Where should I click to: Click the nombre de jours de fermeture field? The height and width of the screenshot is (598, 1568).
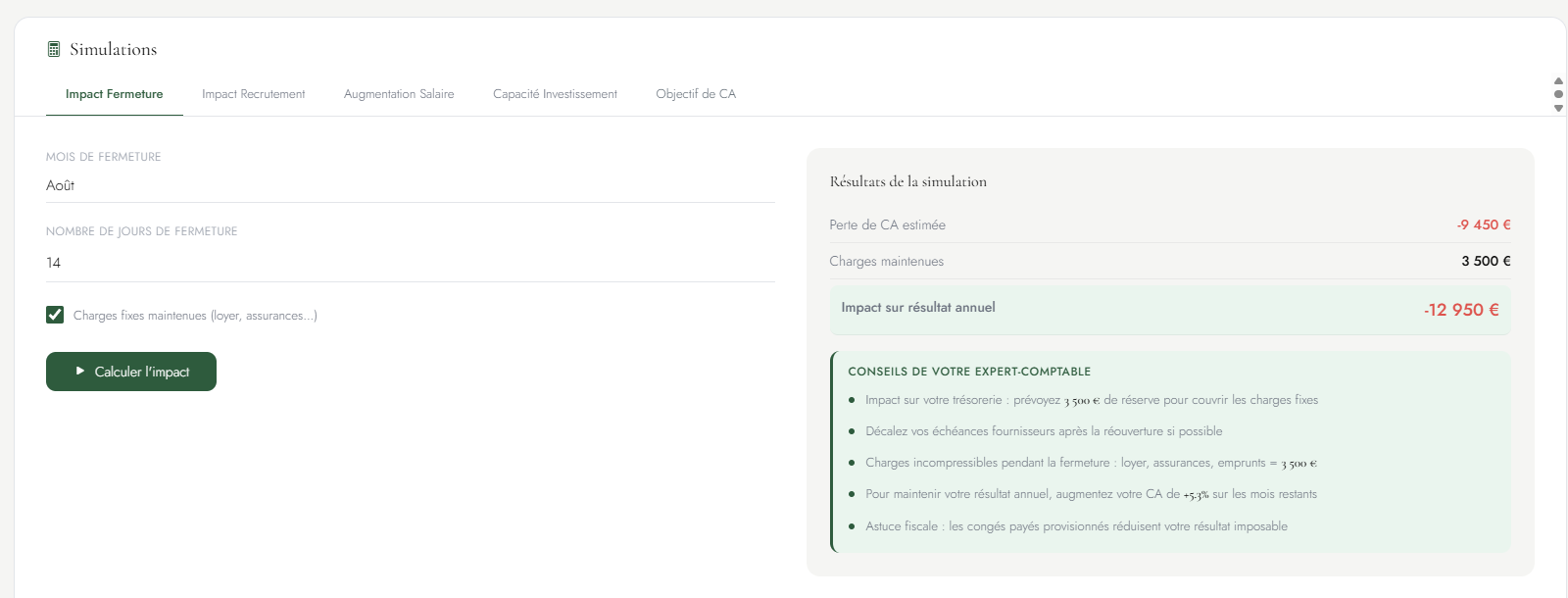[x=410, y=263]
